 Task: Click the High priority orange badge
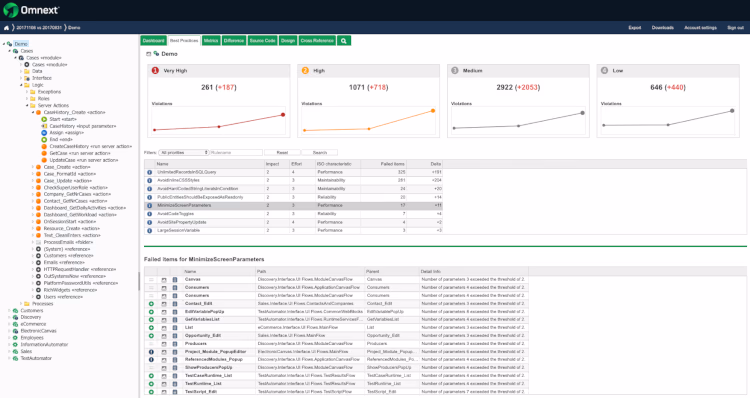[305, 70]
